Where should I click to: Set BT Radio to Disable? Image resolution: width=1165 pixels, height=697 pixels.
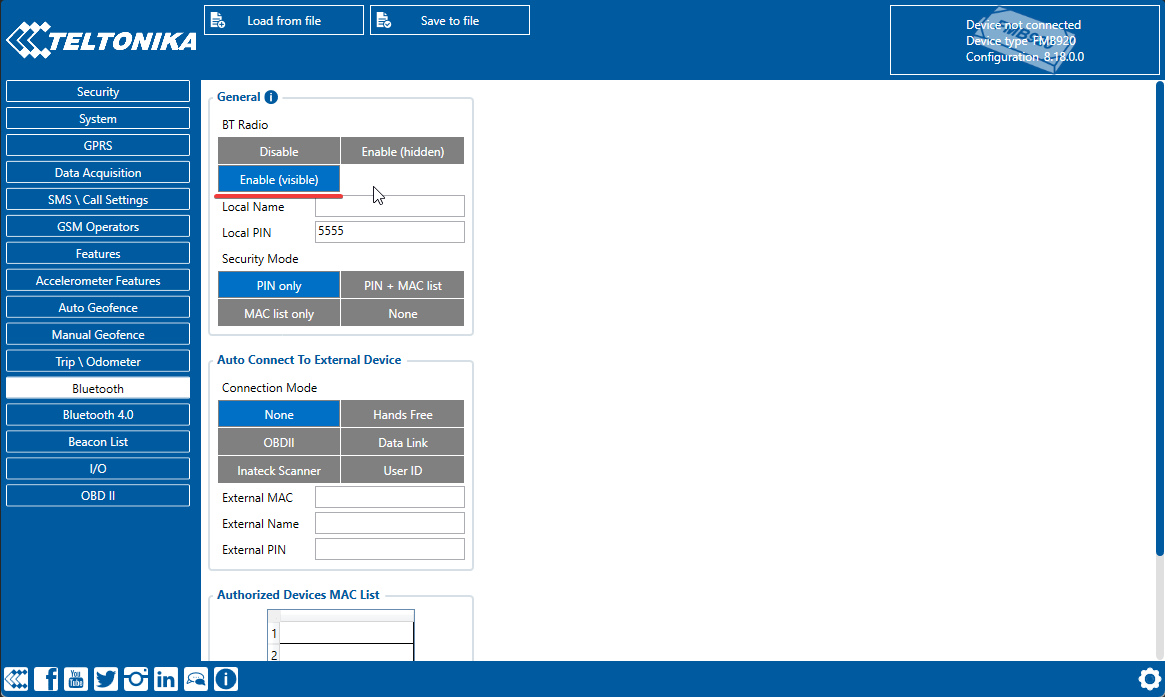[x=279, y=151]
